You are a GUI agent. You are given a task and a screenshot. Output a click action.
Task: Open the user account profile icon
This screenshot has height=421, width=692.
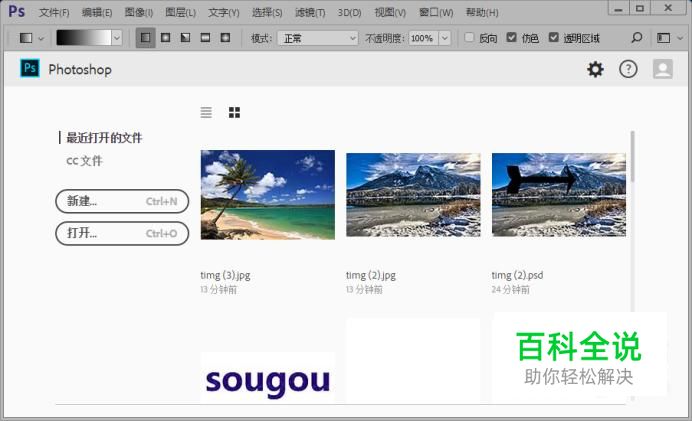(662, 69)
